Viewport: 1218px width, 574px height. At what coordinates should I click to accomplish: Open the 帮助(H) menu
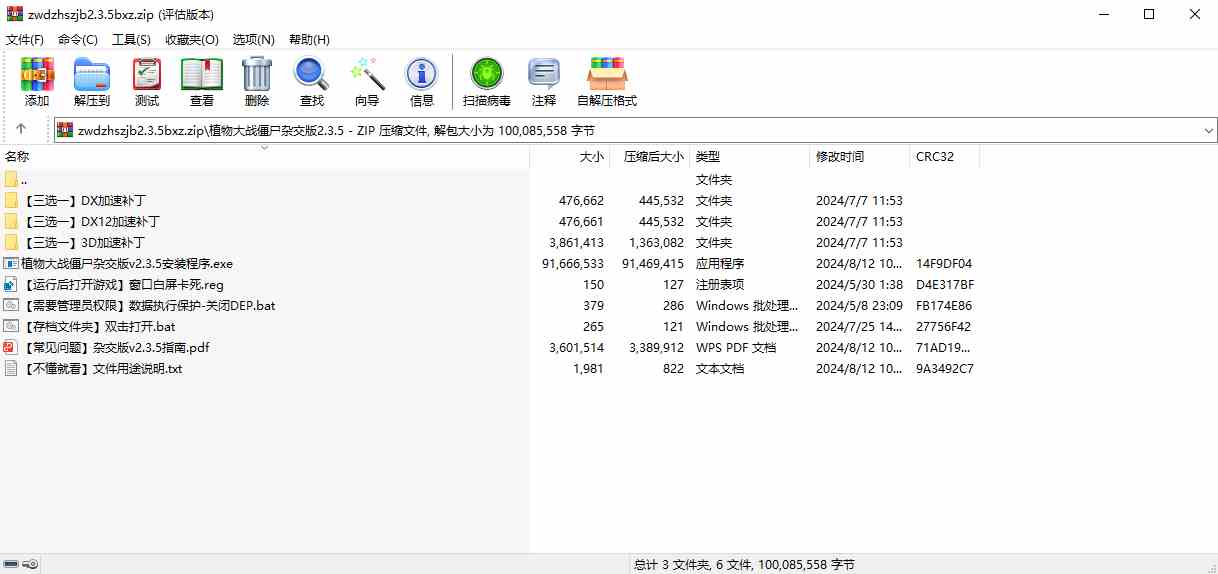(x=309, y=40)
